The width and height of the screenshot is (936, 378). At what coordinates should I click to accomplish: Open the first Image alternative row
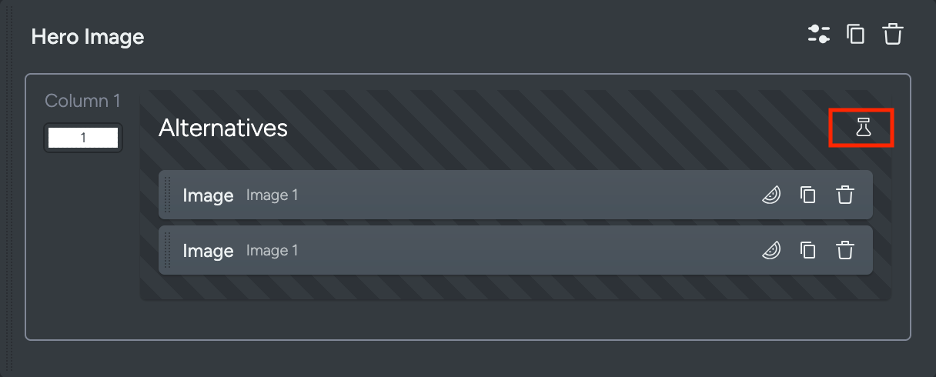(x=515, y=195)
